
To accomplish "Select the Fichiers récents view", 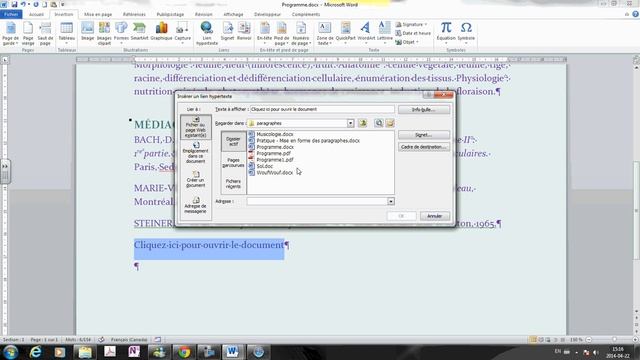I will [x=233, y=183].
